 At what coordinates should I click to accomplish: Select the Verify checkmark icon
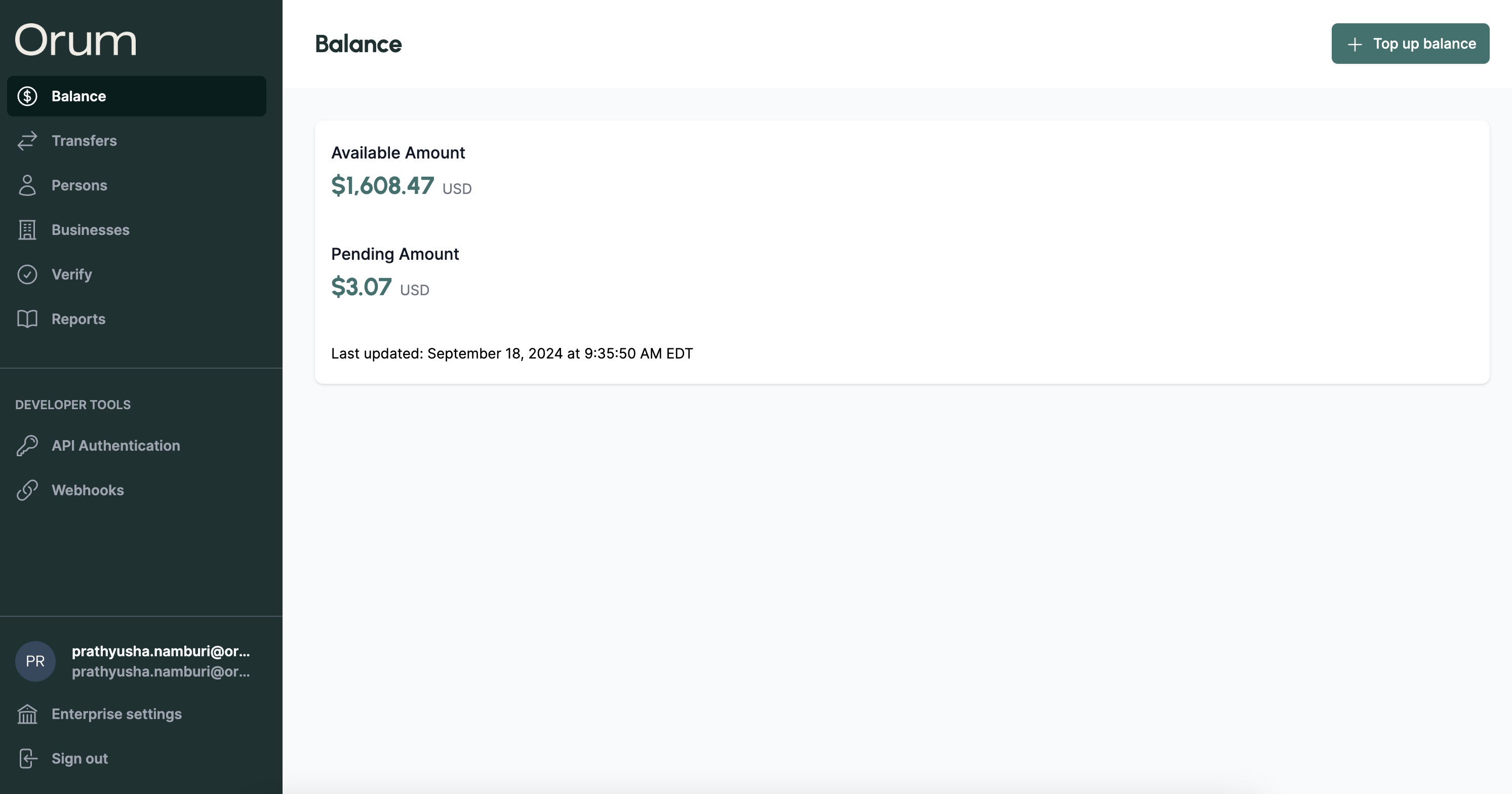[x=27, y=274]
